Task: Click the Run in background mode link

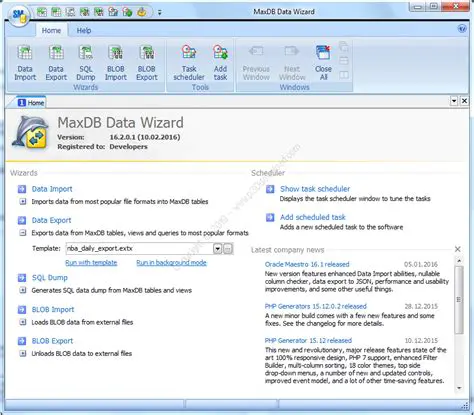Action: (171, 263)
